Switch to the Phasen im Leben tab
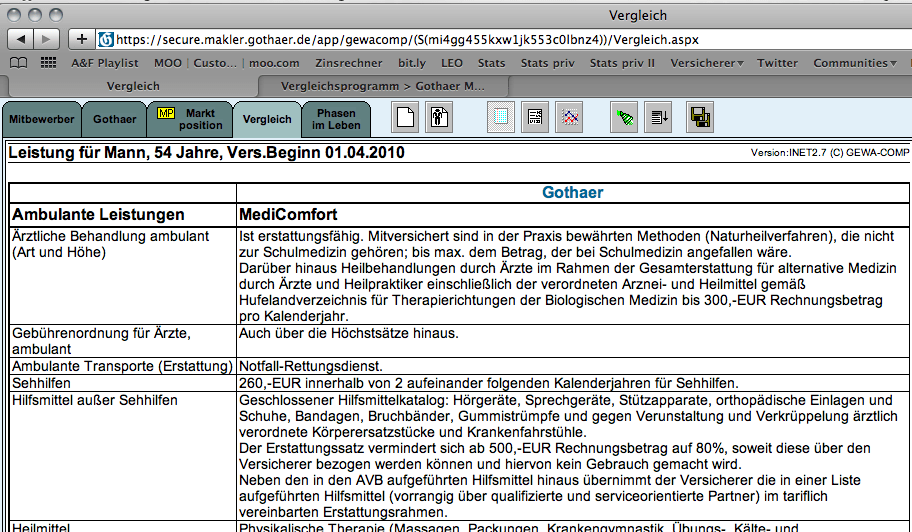 (x=336, y=119)
